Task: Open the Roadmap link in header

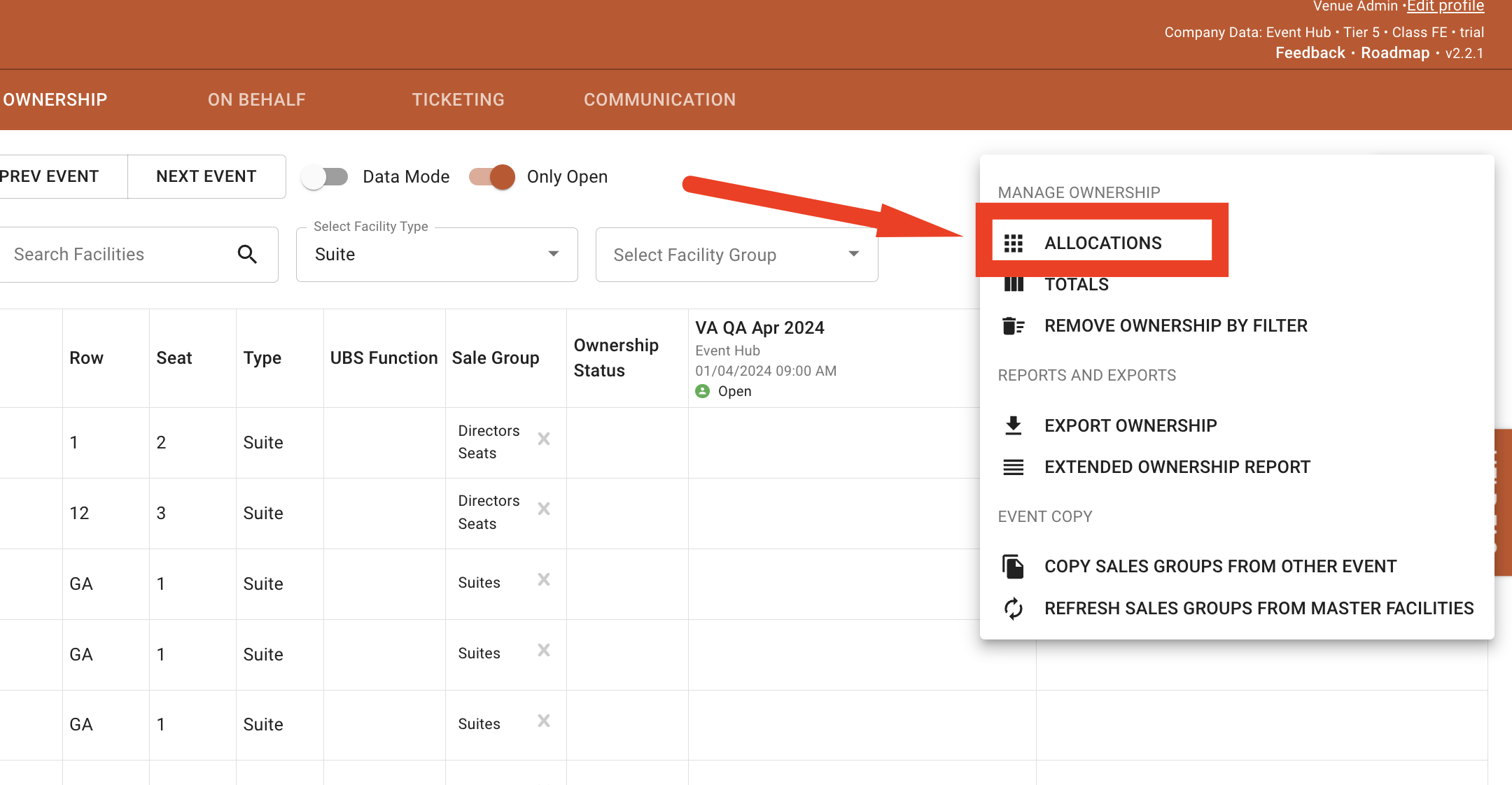Action: coord(1394,53)
